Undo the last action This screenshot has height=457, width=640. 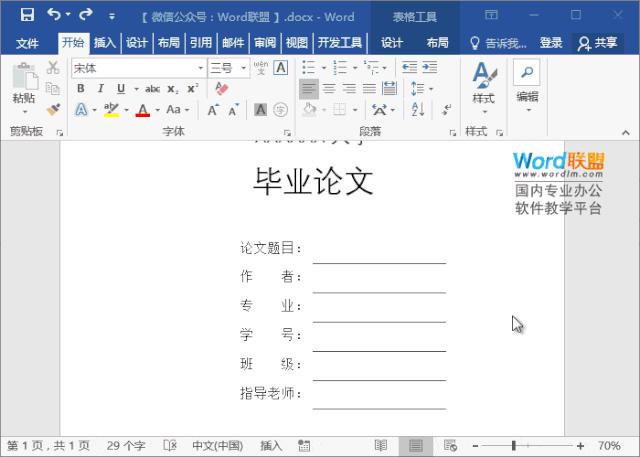(x=54, y=15)
